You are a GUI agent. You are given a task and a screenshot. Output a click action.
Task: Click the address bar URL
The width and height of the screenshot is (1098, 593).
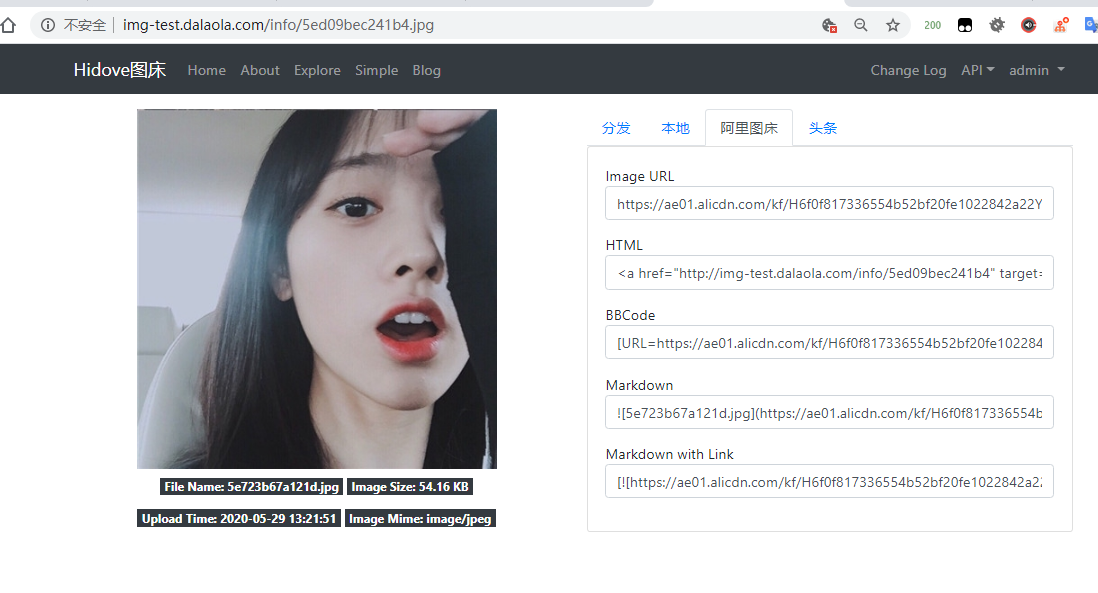click(278, 25)
